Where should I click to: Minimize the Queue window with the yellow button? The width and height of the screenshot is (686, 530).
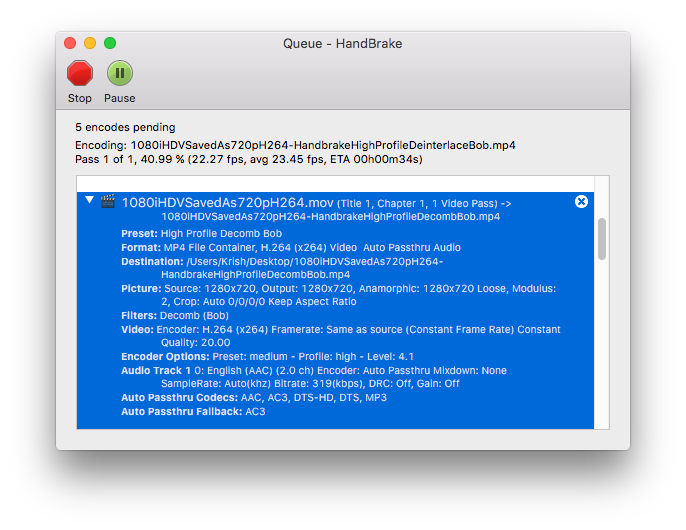(x=90, y=43)
